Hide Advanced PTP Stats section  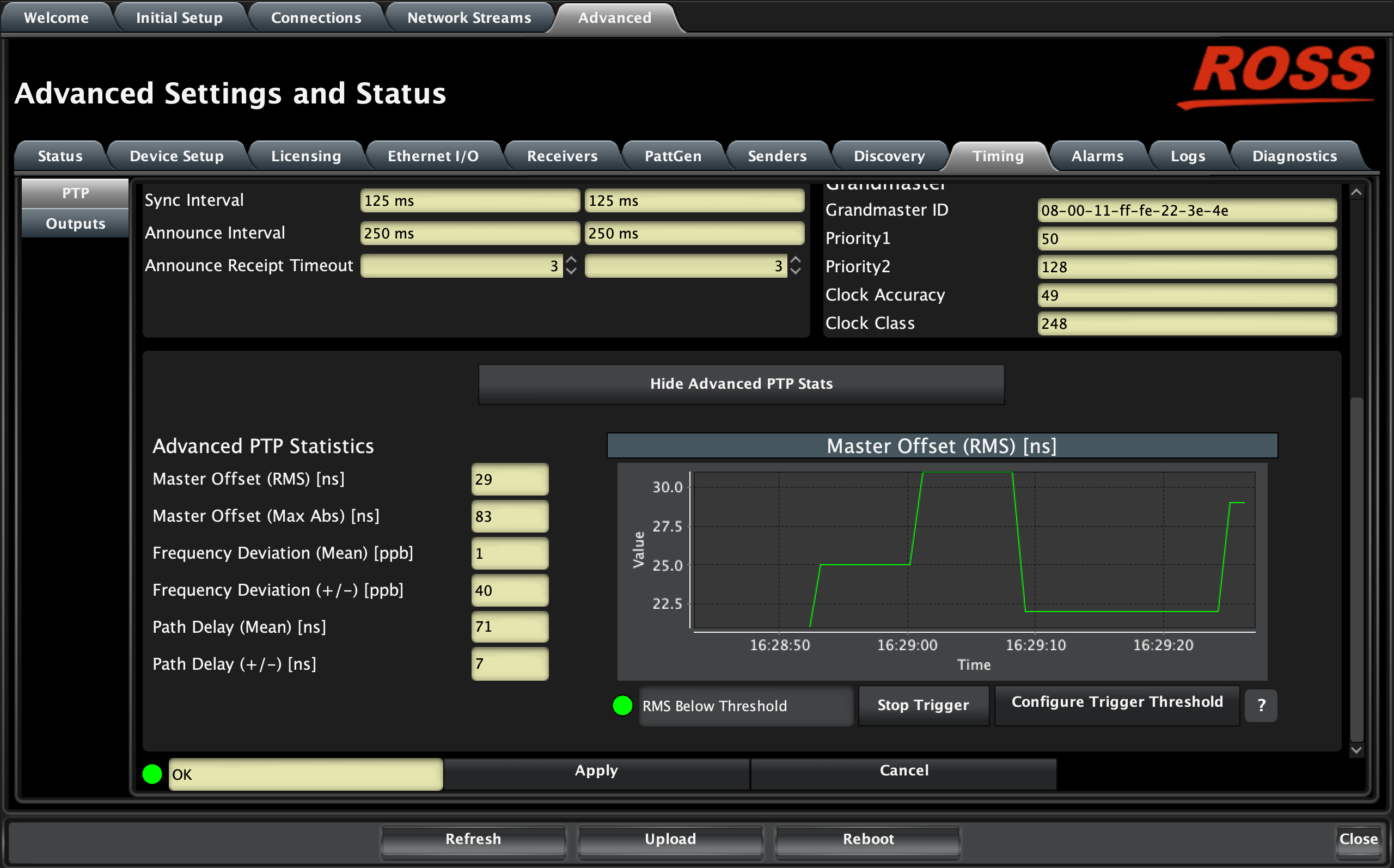click(741, 383)
